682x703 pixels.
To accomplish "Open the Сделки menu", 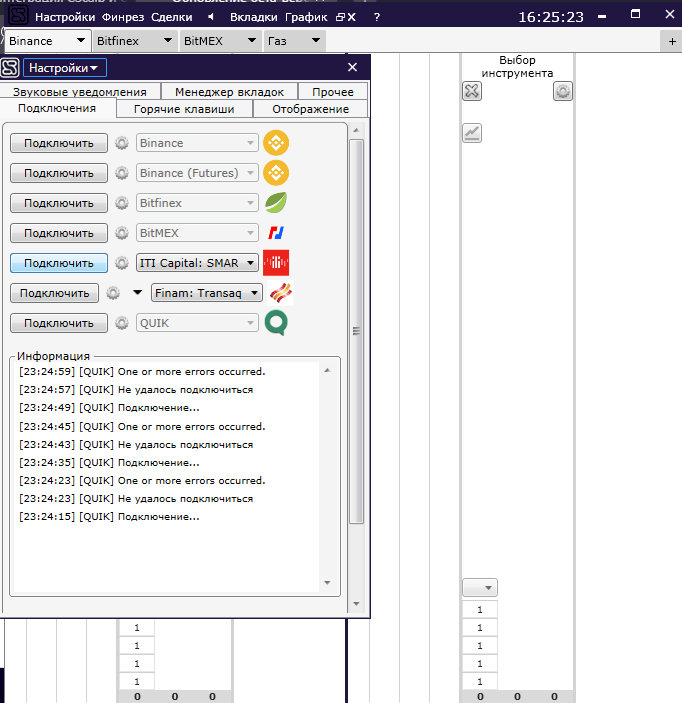I will 172,17.
